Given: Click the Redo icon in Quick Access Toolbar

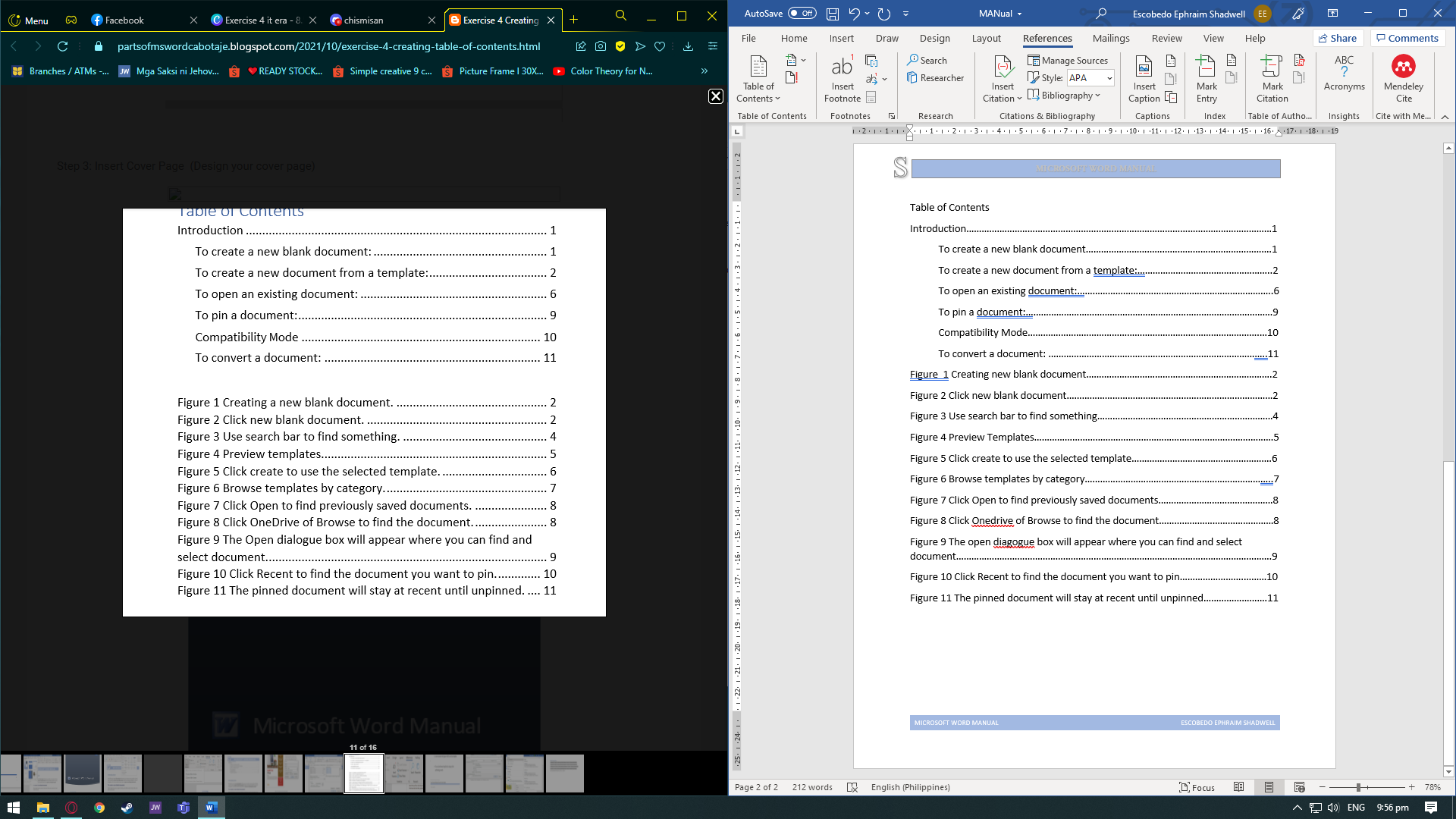Looking at the screenshot, I should (x=884, y=14).
